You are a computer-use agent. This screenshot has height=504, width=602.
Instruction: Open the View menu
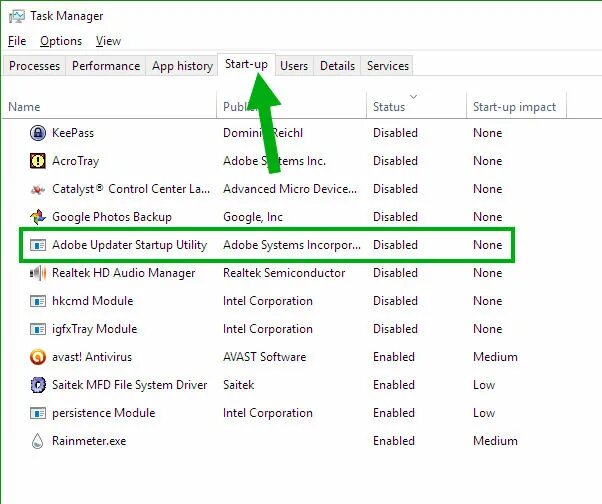click(x=108, y=41)
